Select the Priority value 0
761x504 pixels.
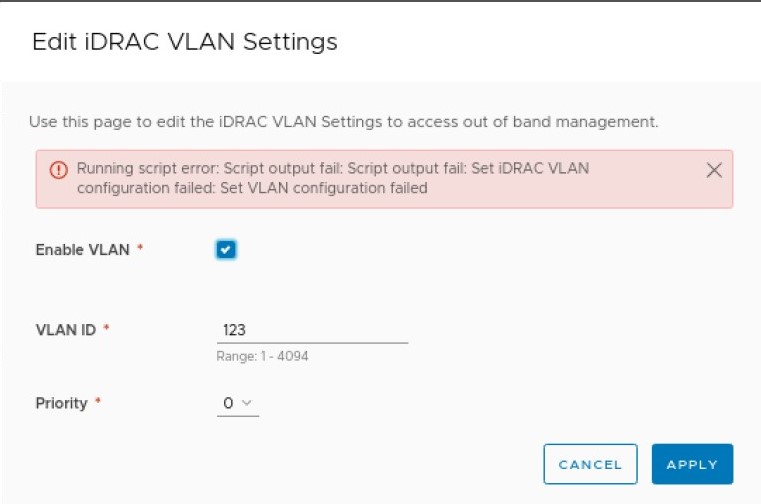pyautogui.click(x=228, y=403)
